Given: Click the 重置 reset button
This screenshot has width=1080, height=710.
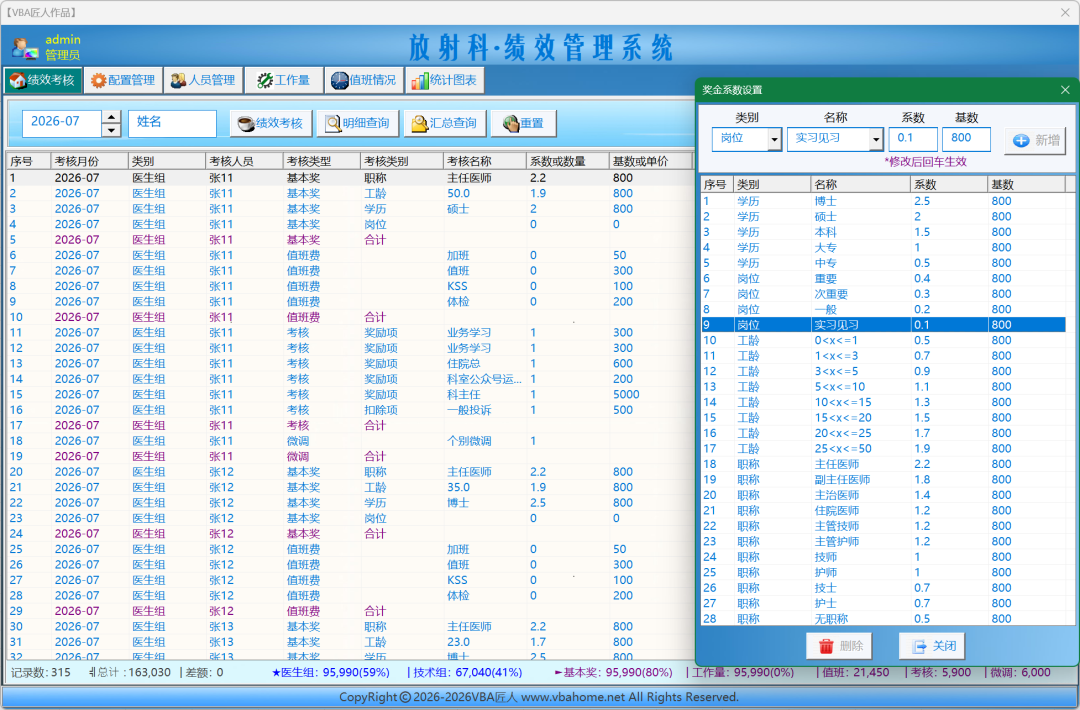Looking at the screenshot, I should coord(524,123).
